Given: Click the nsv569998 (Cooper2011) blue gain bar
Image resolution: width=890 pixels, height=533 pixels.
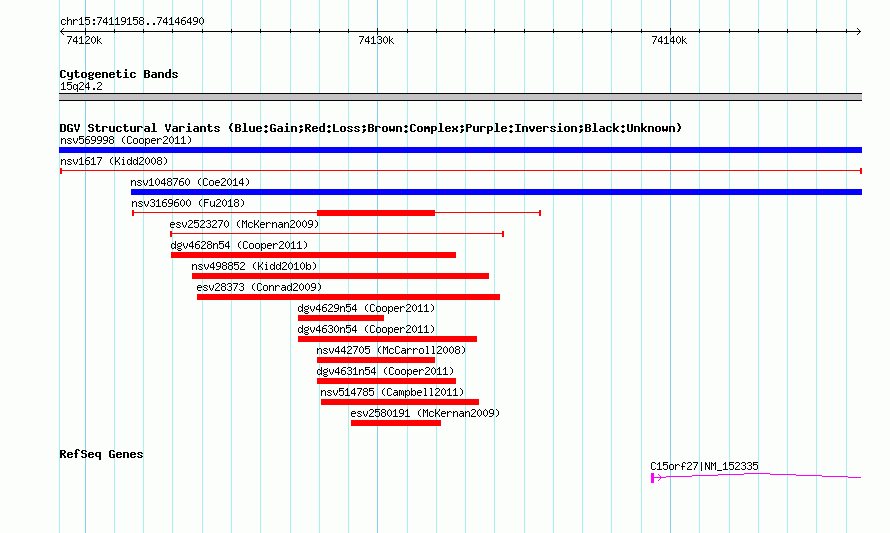Looking at the screenshot, I should (x=460, y=150).
